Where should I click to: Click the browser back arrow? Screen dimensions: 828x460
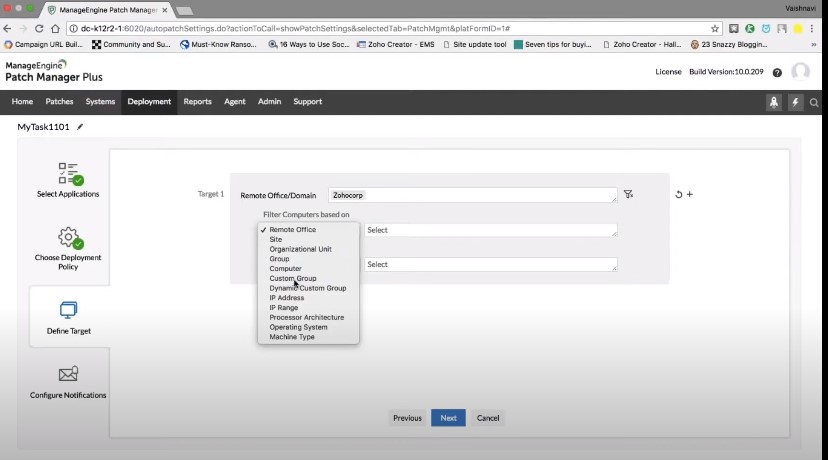tap(7, 29)
